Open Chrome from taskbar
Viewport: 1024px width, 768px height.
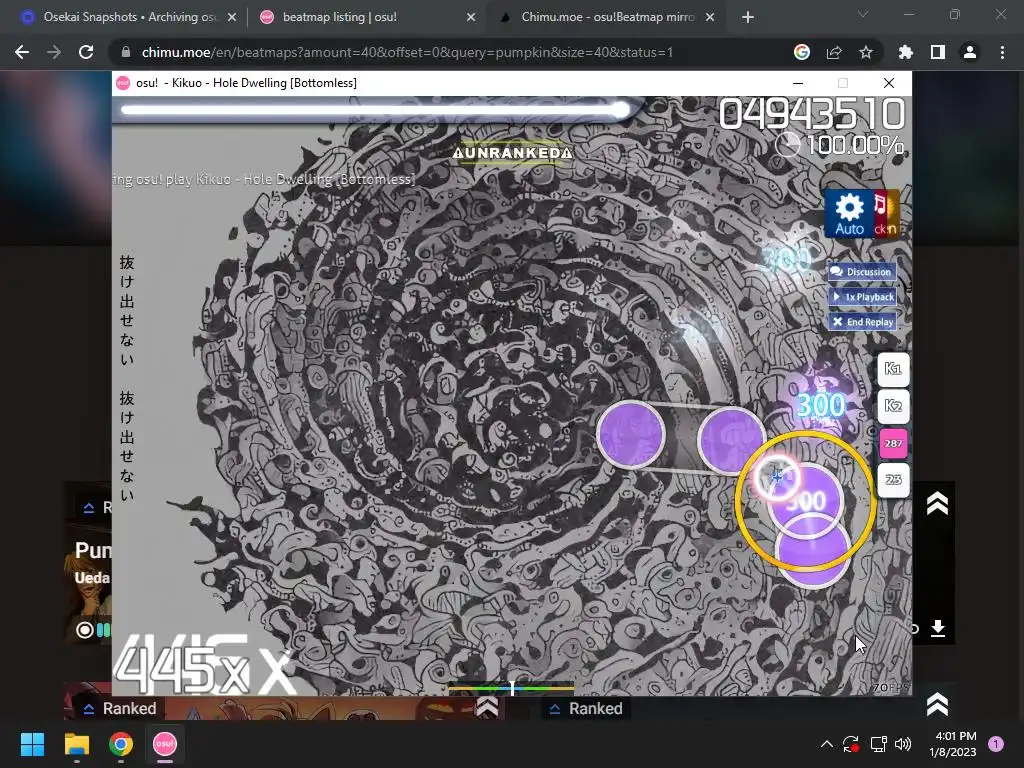click(121, 744)
